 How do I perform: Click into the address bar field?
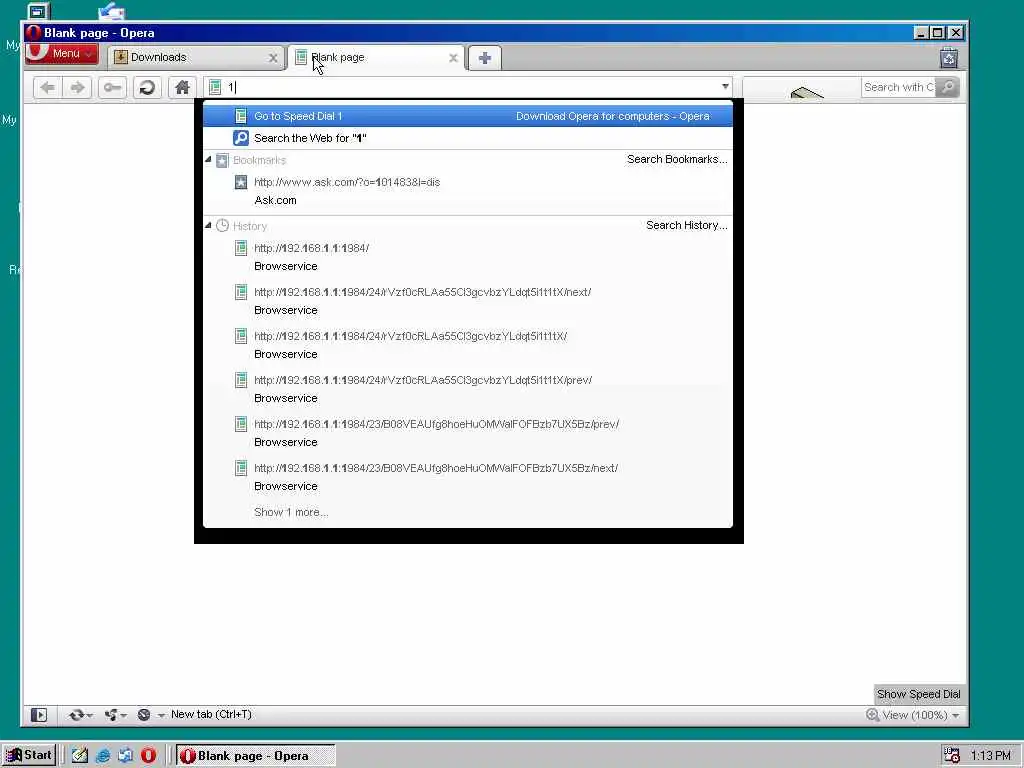(x=468, y=87)
